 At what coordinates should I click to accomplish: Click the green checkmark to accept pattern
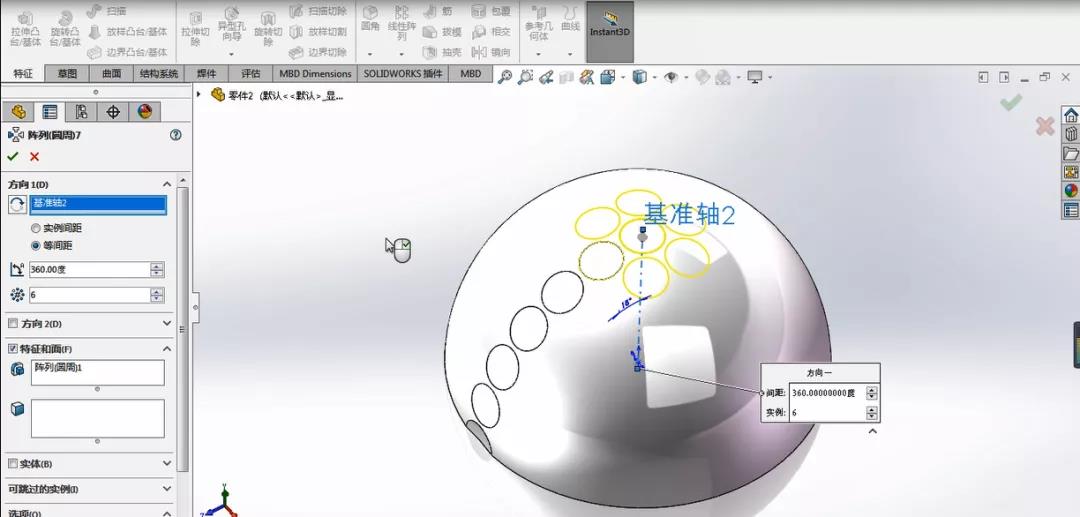coord(12,157)
